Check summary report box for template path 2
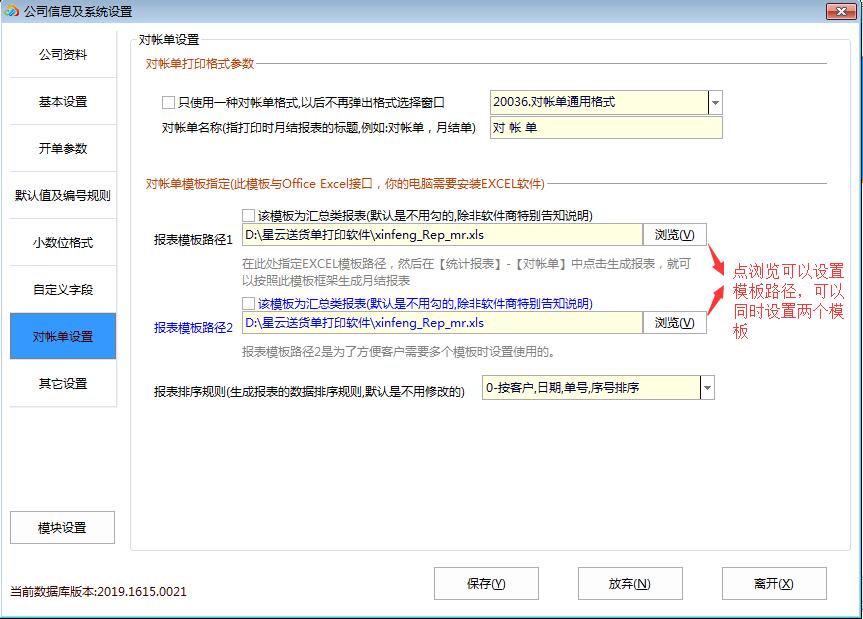Image resolution: width=863 pixels, height=619 pixels. click(248, 303)
